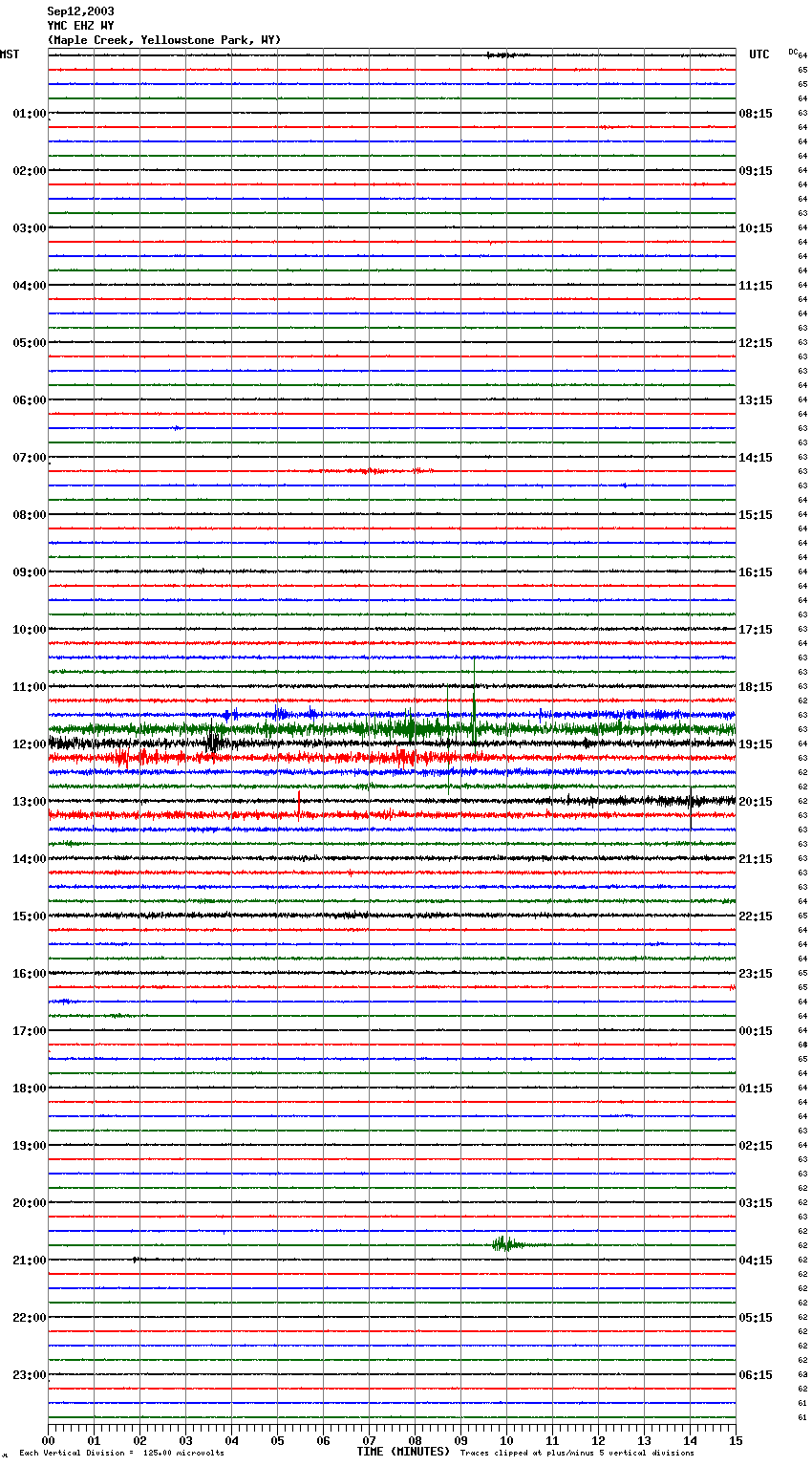Viewport: 812px width, 1466px height.
Task: Select the 02:00 MST time label
Action: (30, 171)
